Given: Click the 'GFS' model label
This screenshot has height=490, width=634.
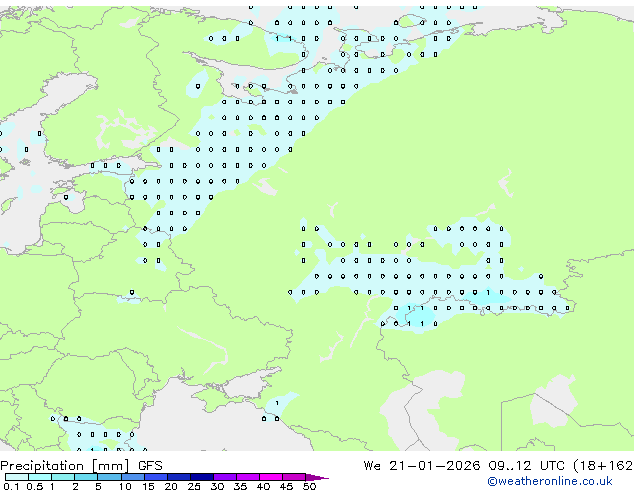Looking at the screenshot, I should [150, 466].
